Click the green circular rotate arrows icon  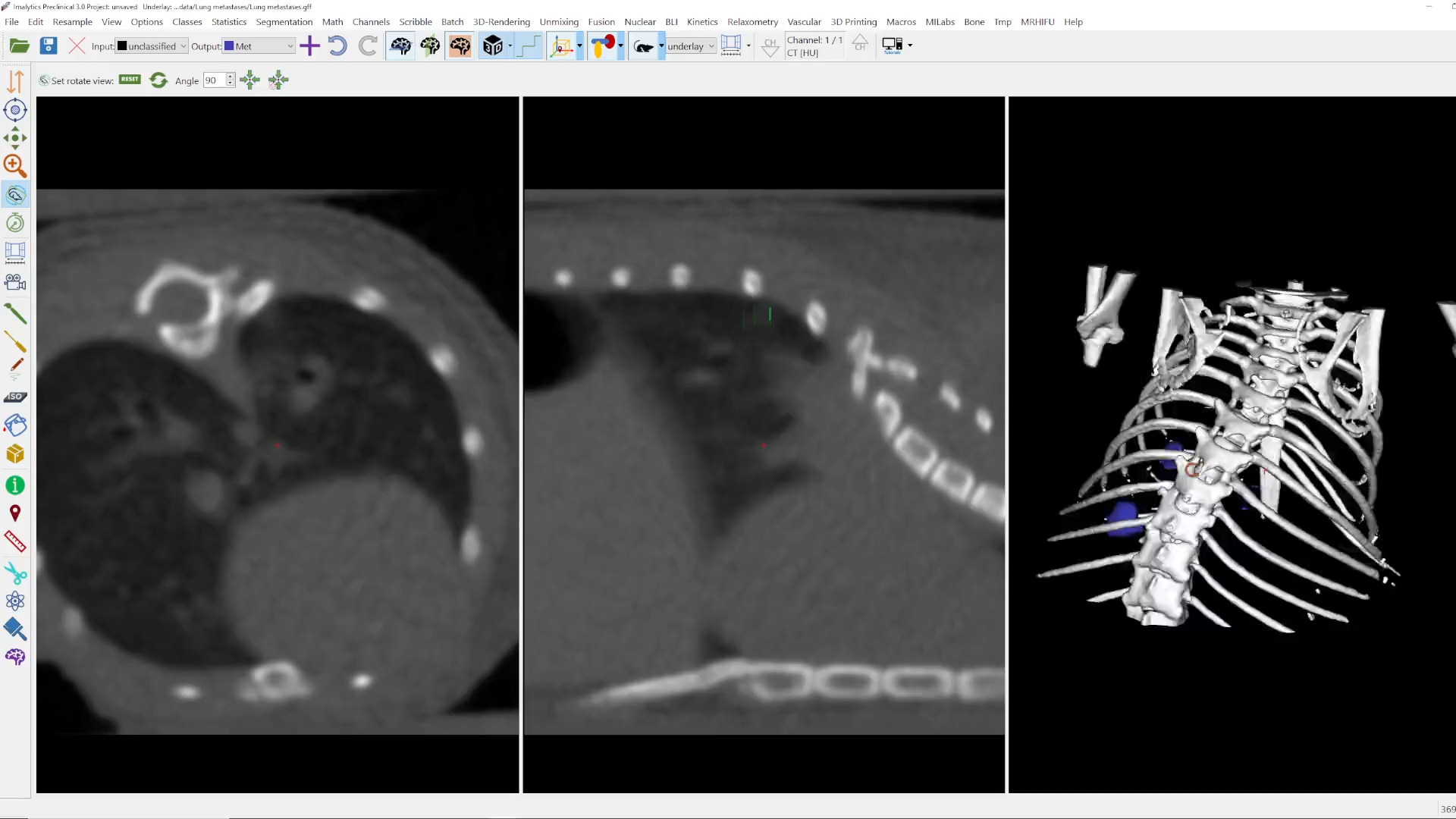158,80
